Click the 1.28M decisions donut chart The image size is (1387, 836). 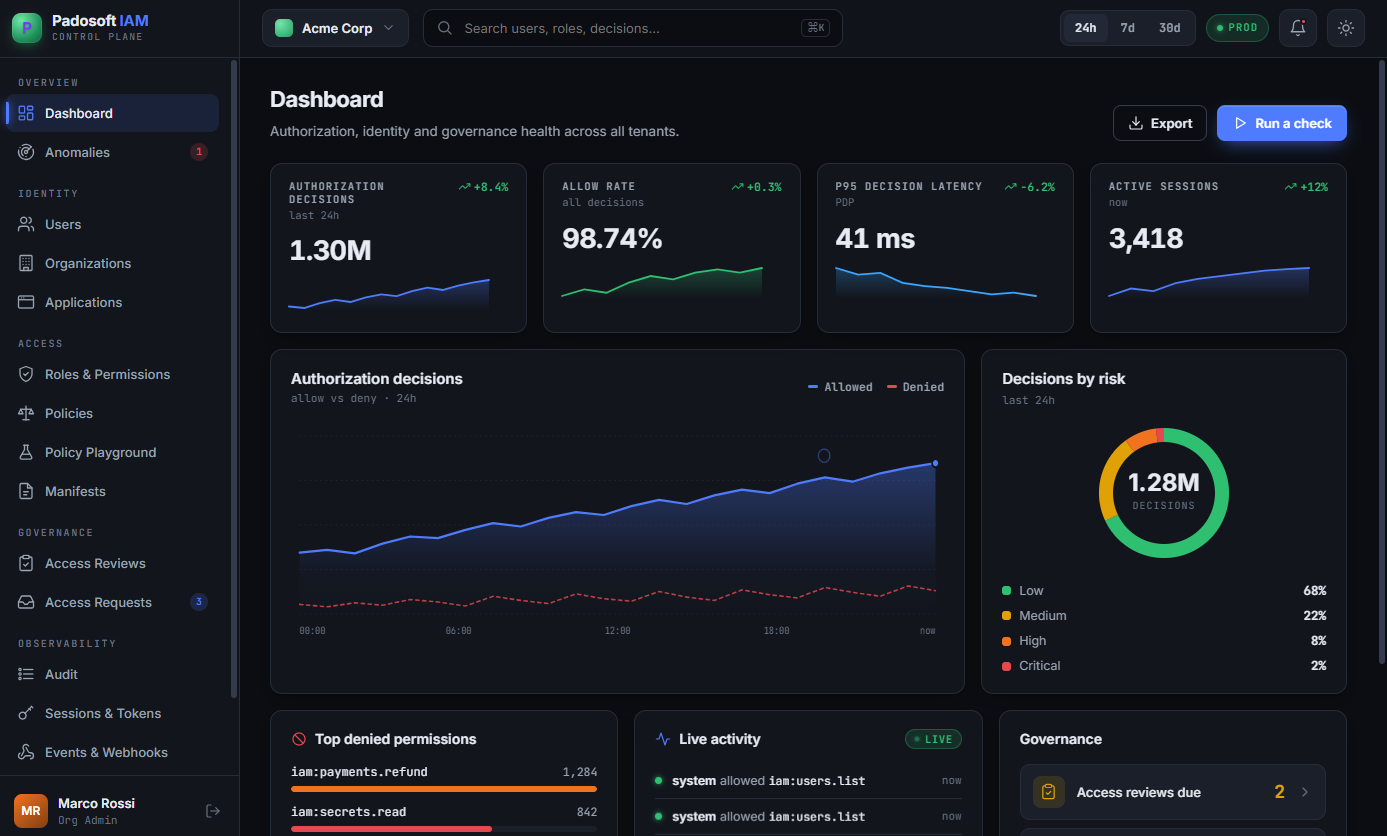(1164, 493)
